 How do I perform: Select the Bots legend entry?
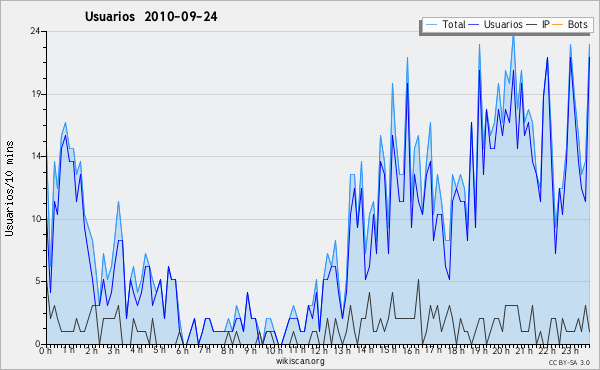click(x=570, y=25)
